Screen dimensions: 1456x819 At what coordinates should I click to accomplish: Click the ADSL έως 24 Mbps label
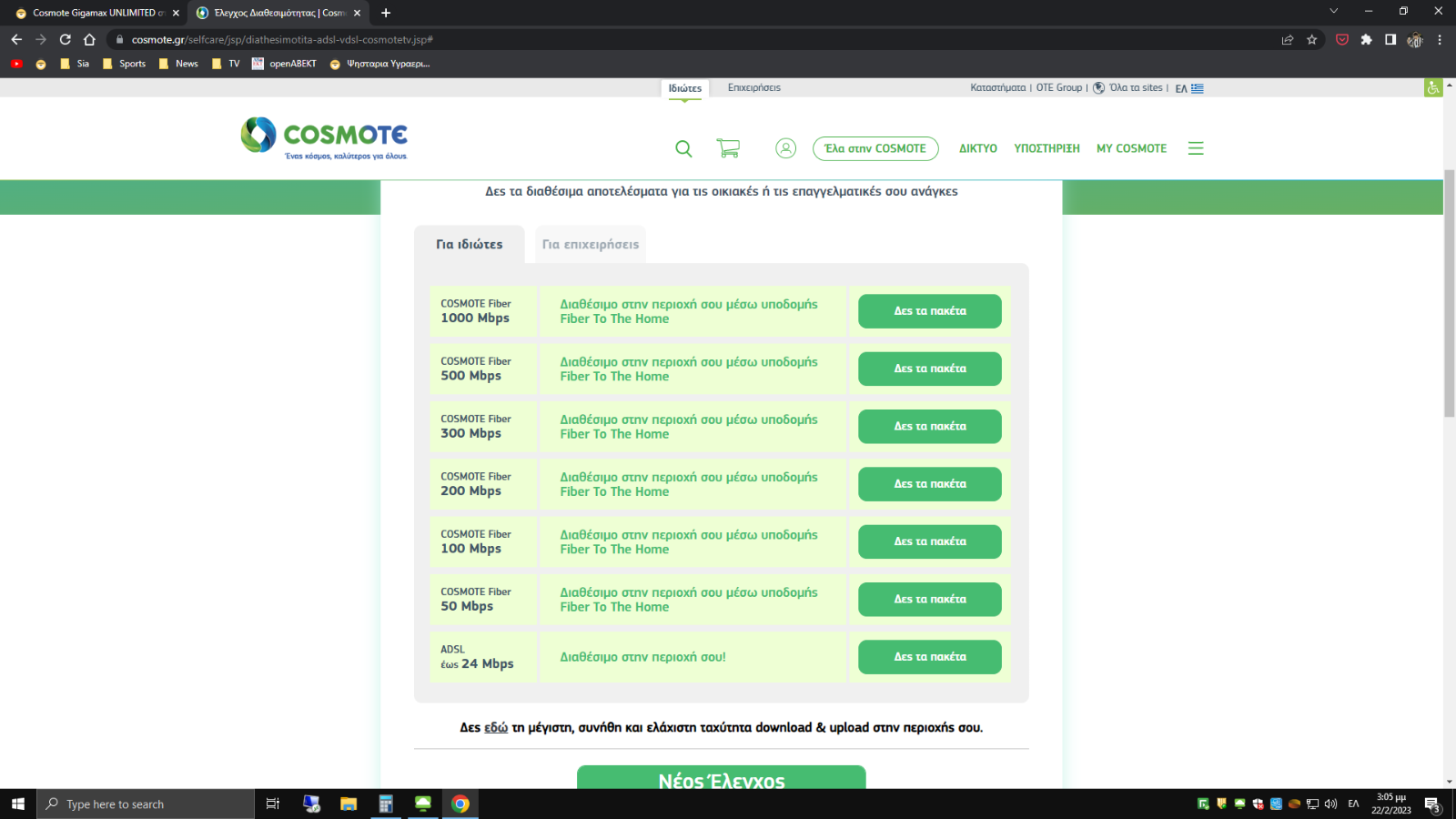(x=477, y=657)
